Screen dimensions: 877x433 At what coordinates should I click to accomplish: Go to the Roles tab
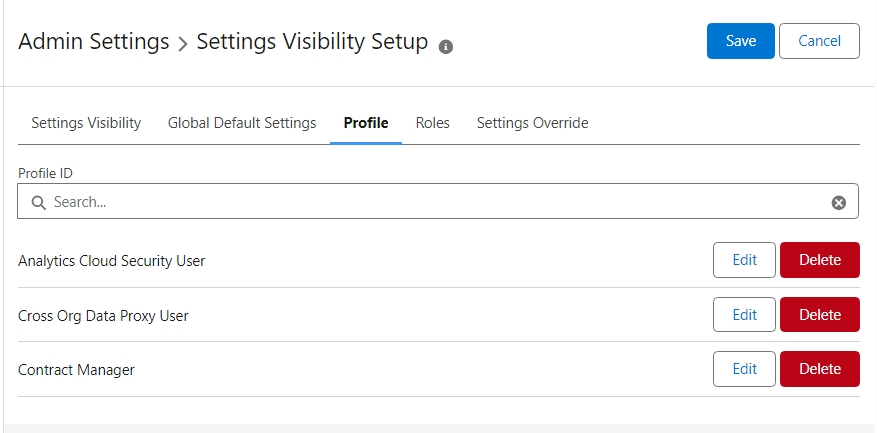(x=433, y=123)
